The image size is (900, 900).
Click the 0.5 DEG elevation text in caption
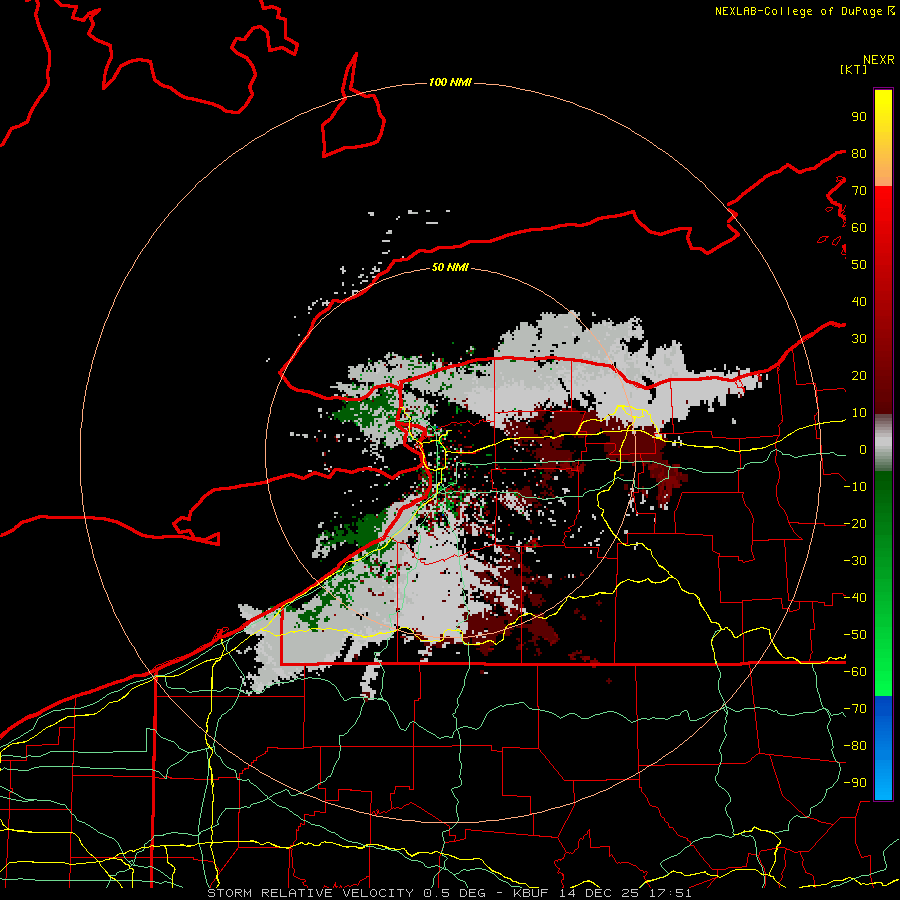455,893
